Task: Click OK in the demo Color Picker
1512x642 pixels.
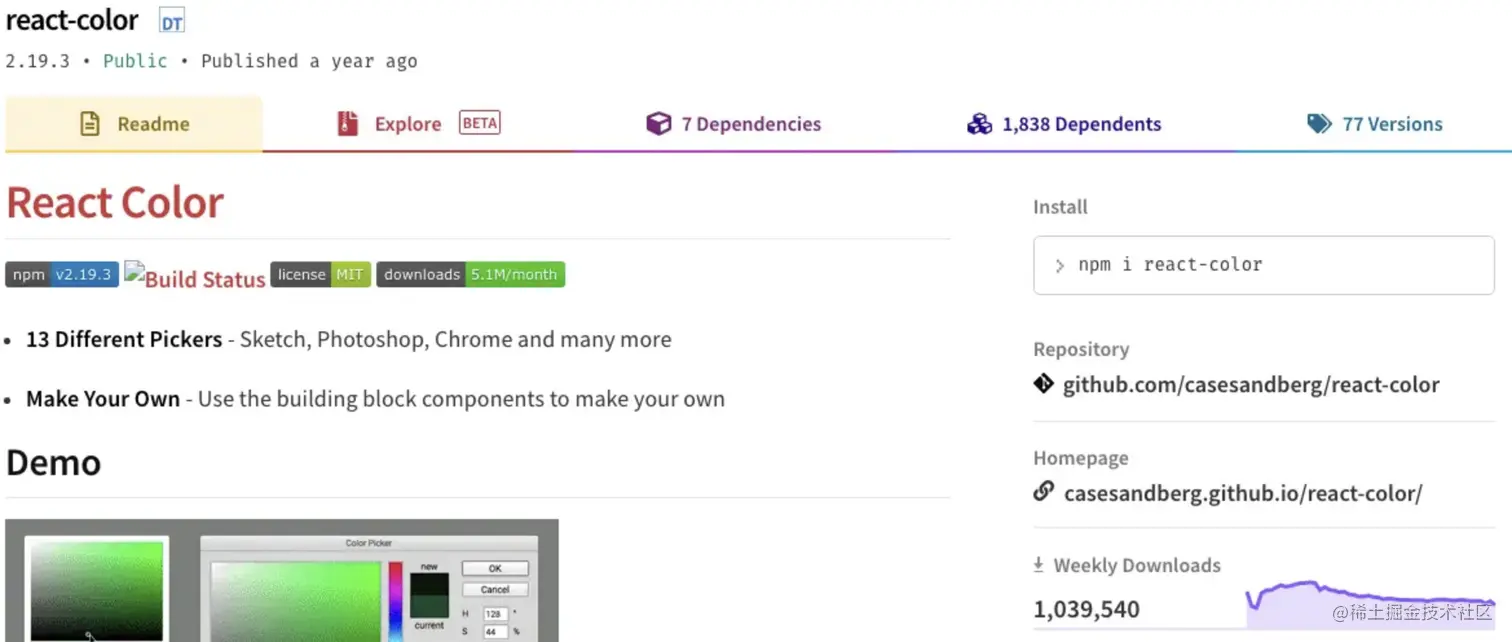Action: [x=495, y=568]
